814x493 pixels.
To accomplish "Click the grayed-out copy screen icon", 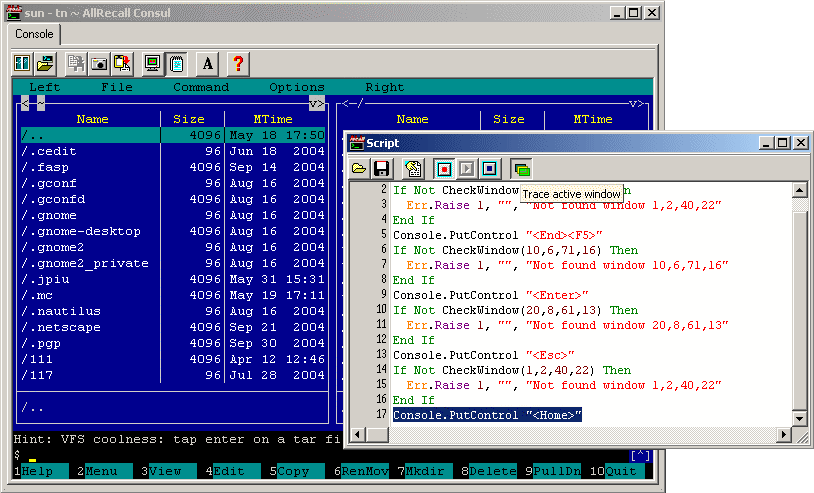I will [x=76, y=63].
